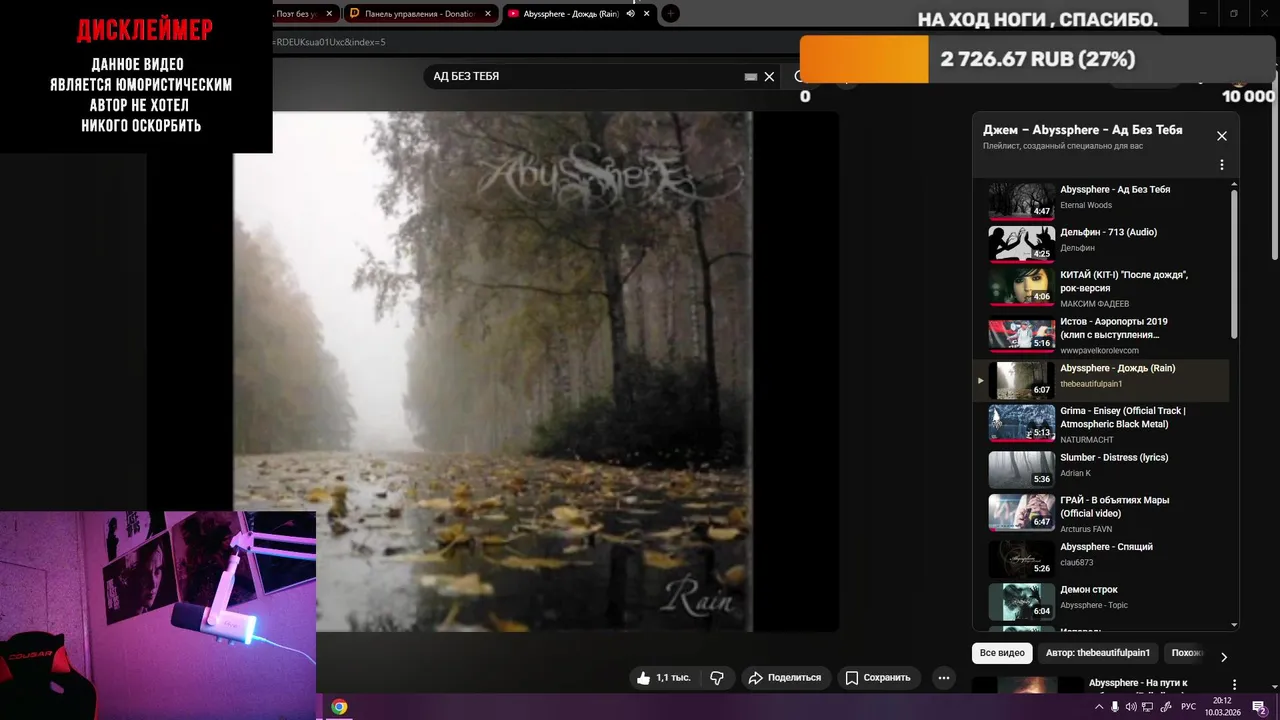Open the notification center icon
This screenshot has width=1280, height=720.
point(1259,707)
